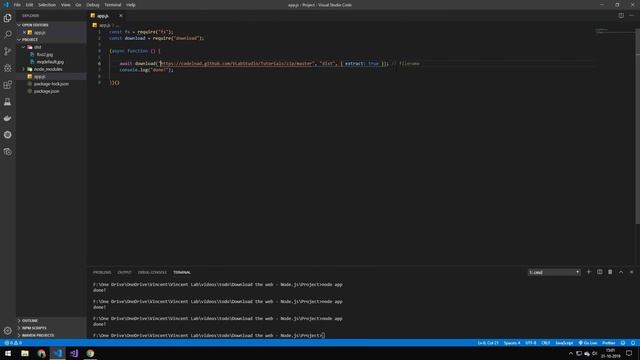Open the editor More Actions ellipsis
The width and height of the screenshot is (640, 360).
pyautogui.click(x=631, y=16)
